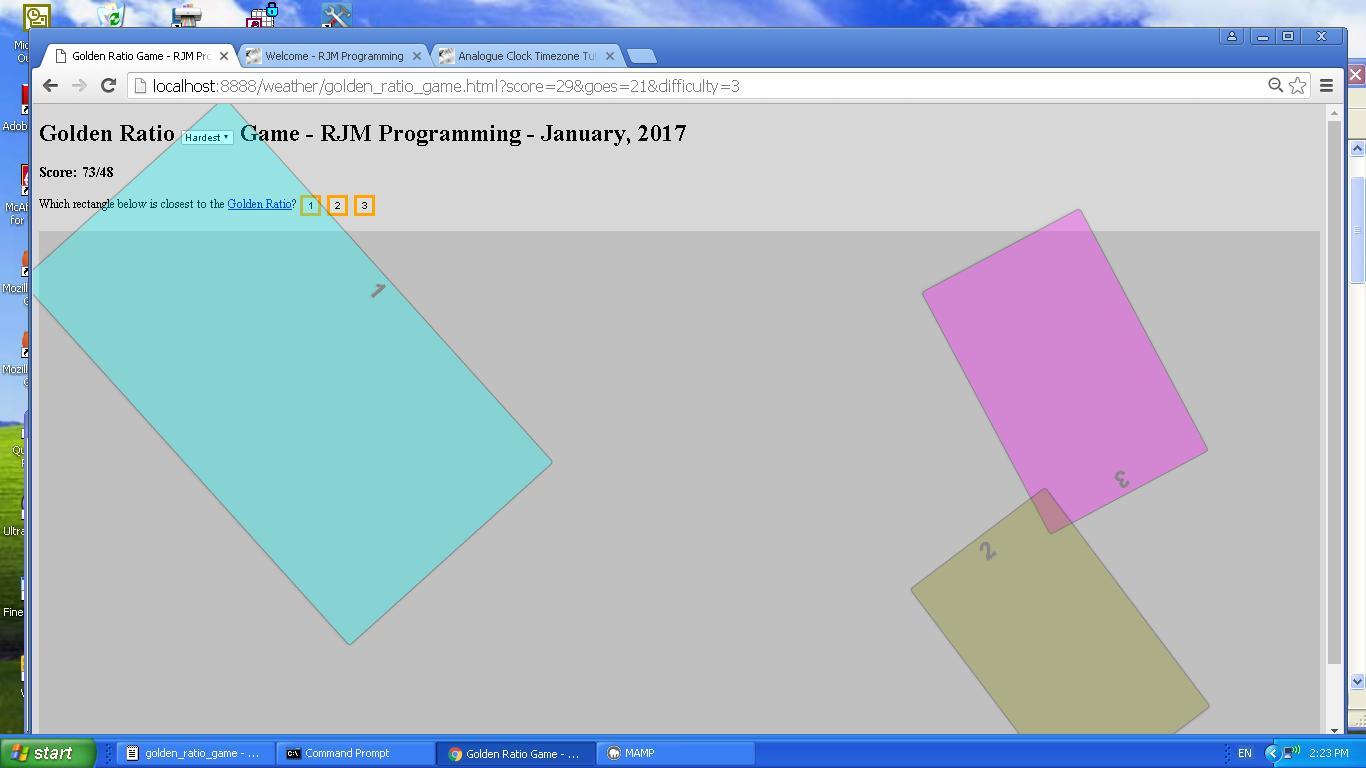Screen dimensions: 1366x768
Task: Maximize the Chrome window
Action: coord(1288,36)
